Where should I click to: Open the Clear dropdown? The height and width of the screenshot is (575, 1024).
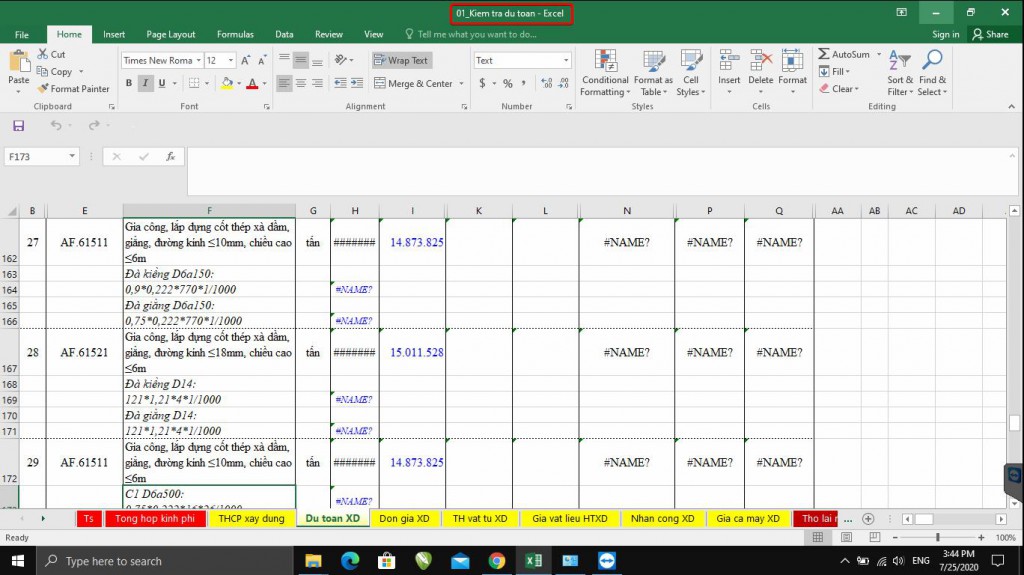[839, 88]
